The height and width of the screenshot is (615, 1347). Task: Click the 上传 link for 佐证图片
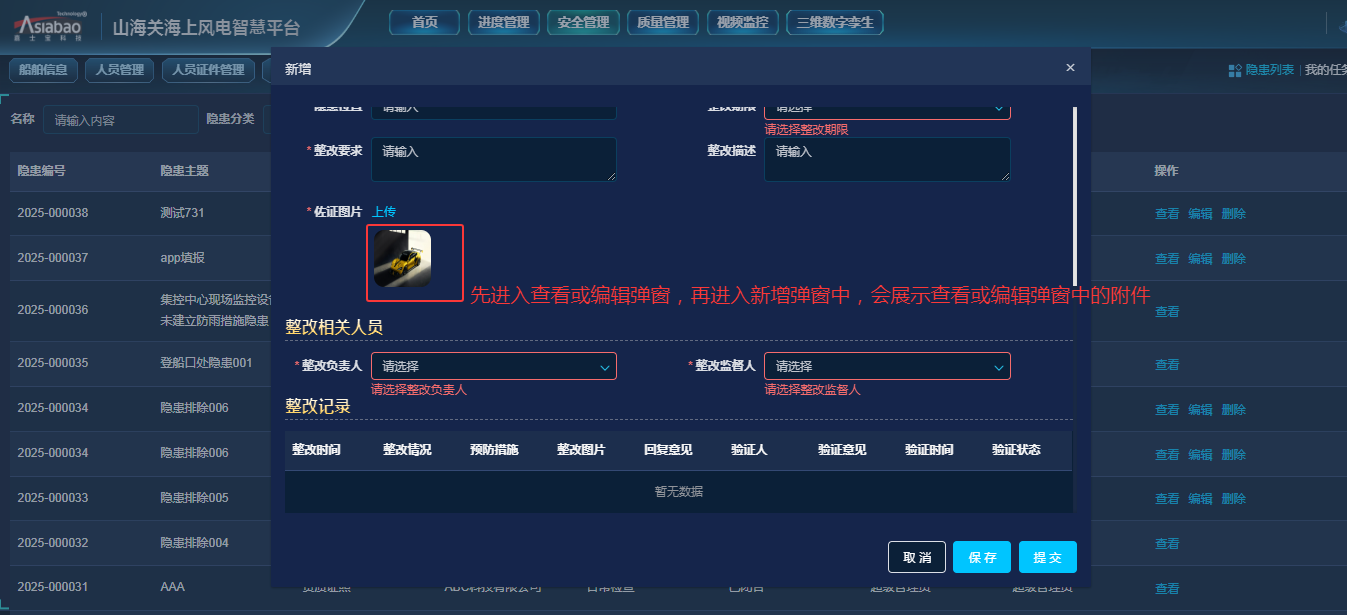384,212
